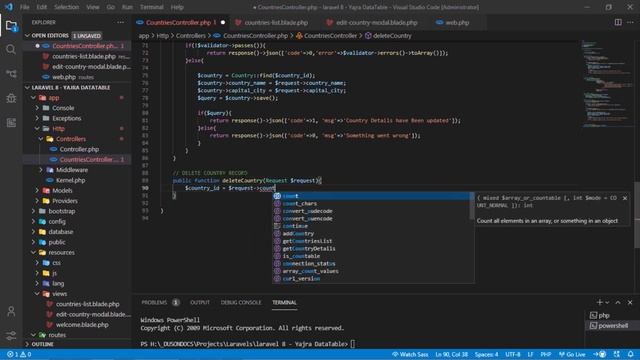Viewport: 640px width, 360px height.
Task: Click the feedback icon in status bar
Action: [x=616, y=354]
